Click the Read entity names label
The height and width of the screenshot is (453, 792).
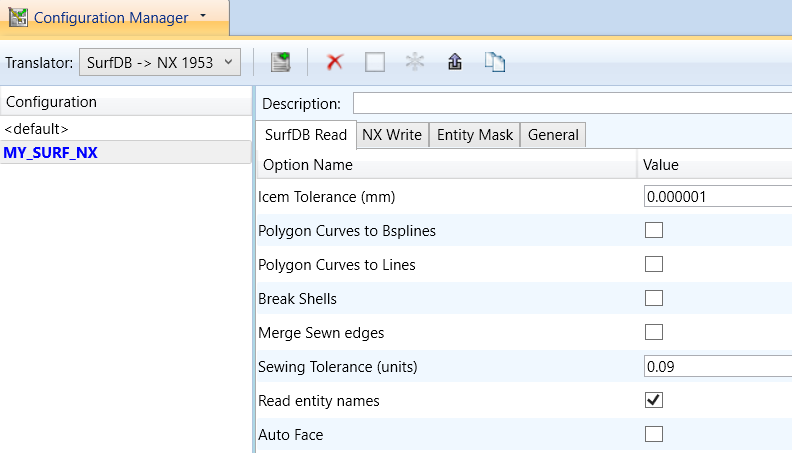(x=319, y=400)
